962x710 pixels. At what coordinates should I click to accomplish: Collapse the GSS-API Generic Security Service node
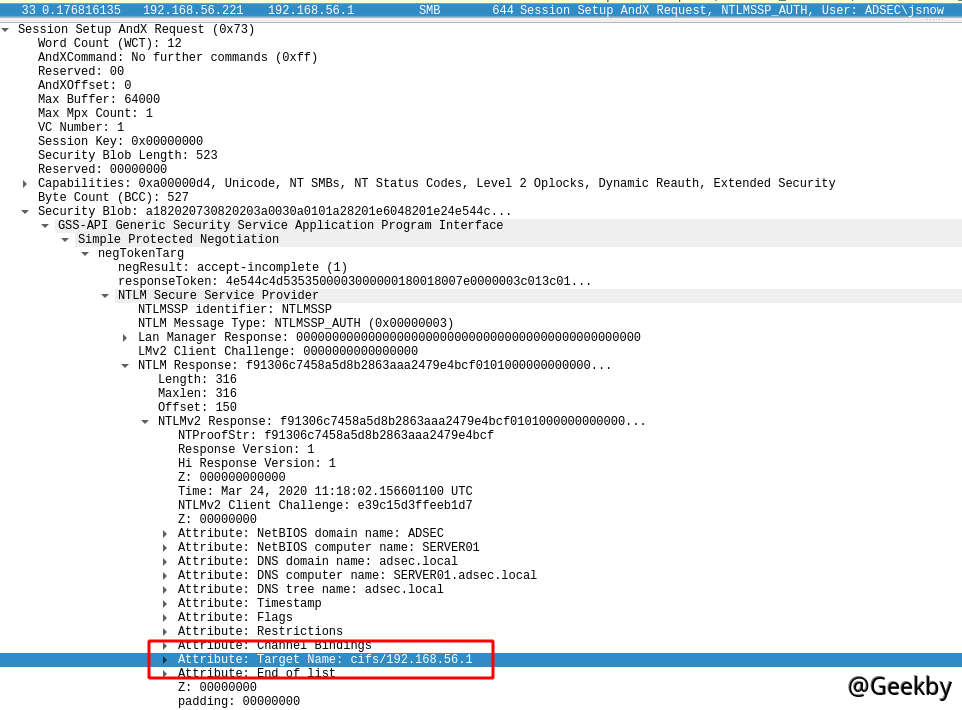pos(45,226)
